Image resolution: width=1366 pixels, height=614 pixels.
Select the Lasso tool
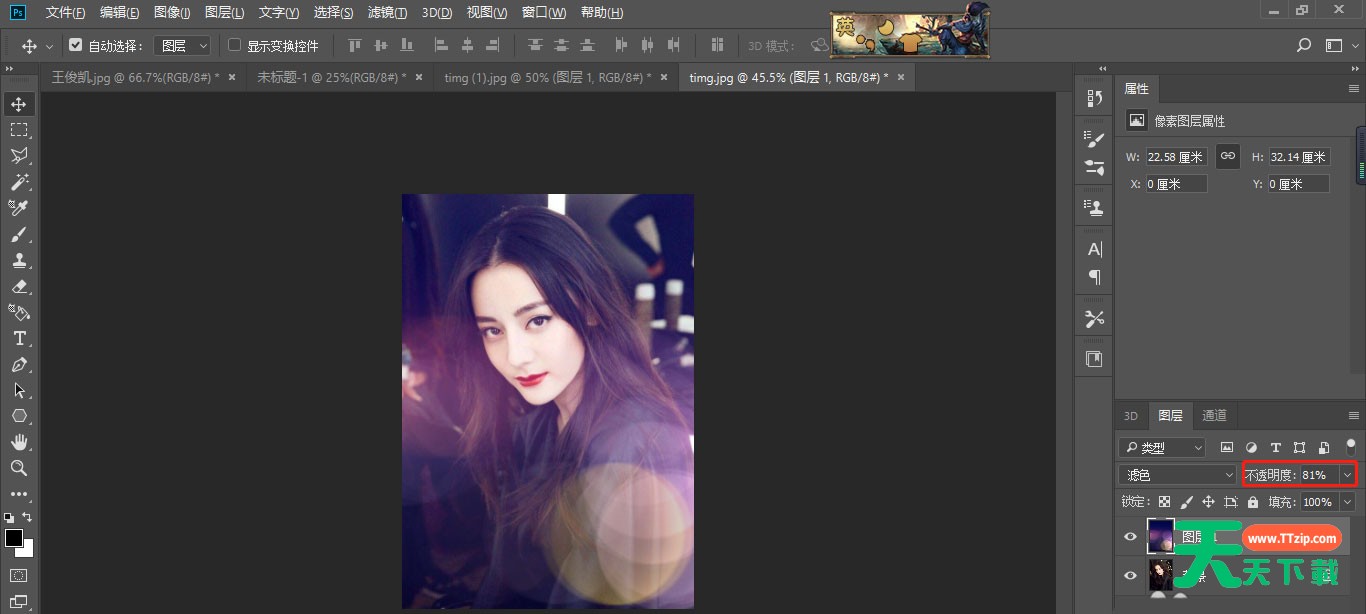click(19, 156)
